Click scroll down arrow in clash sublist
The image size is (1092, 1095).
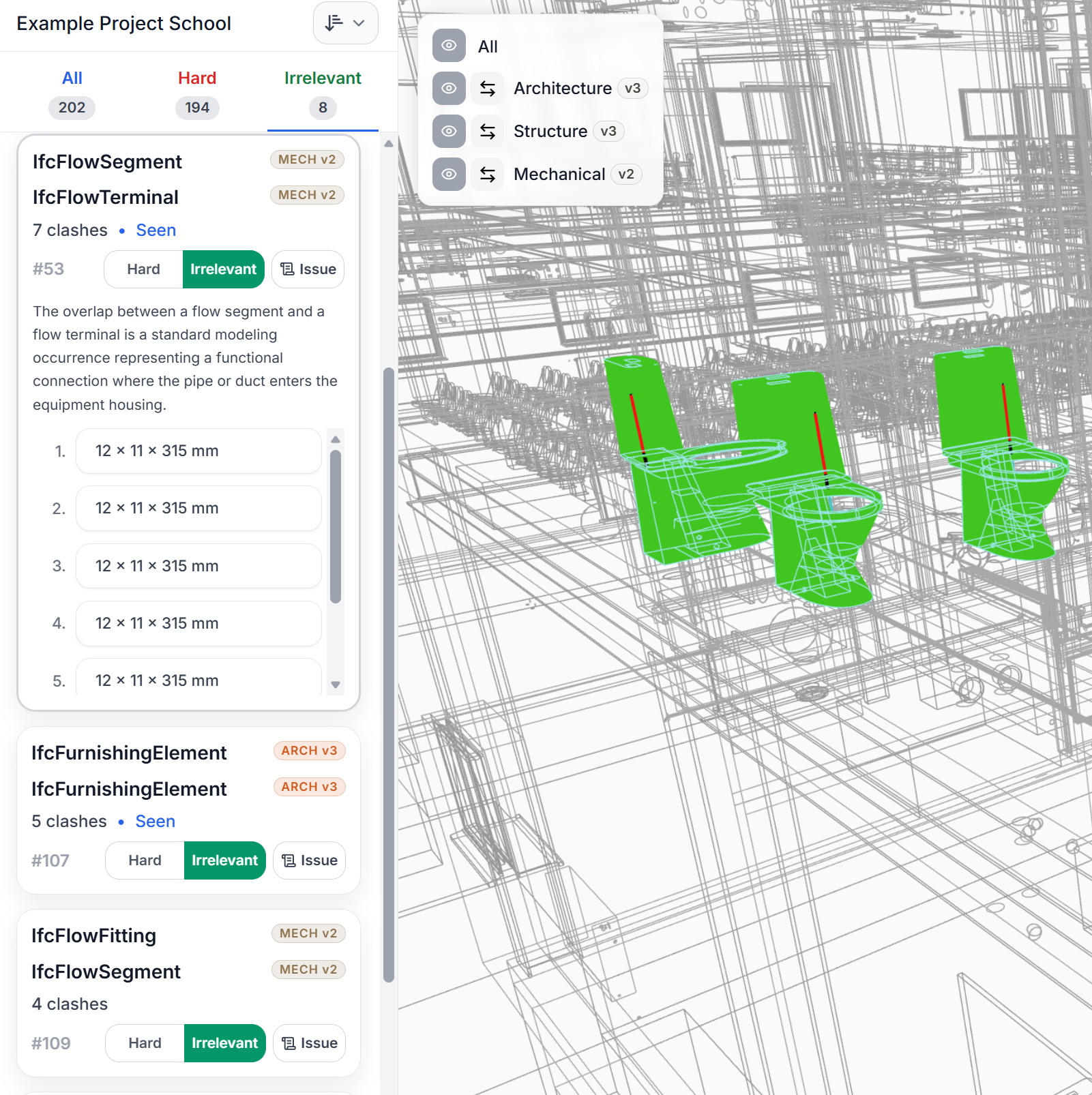[x=336, y=685]
